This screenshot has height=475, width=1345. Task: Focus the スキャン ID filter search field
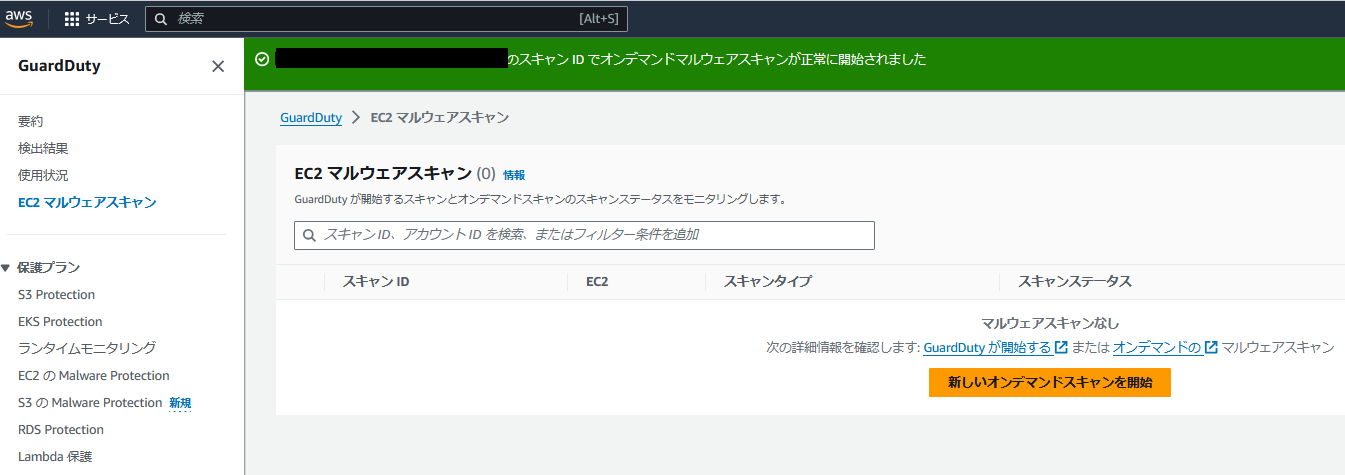tap(584, 235)
